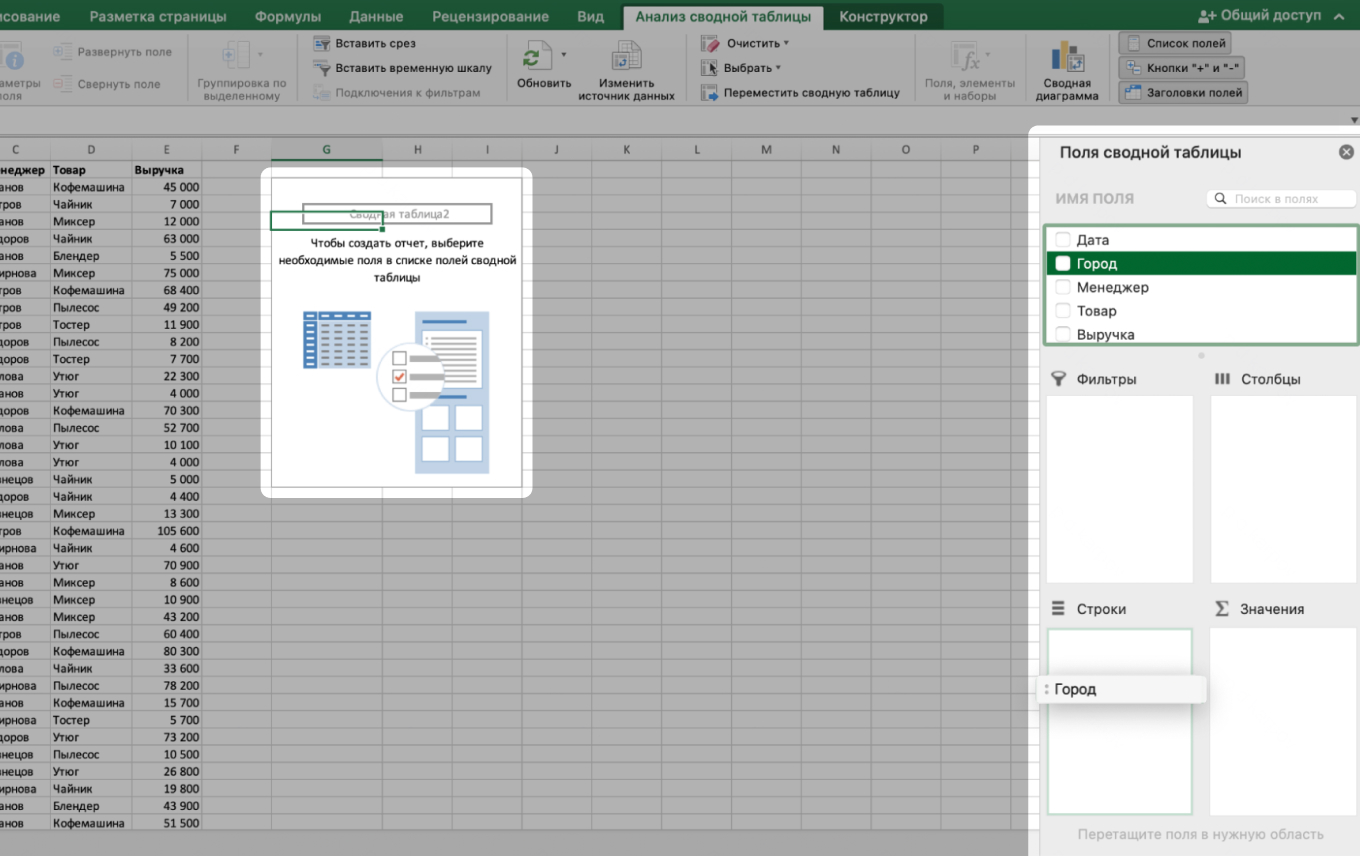This screenshot has width=1360, height=856.
Task: Check the Город field checkbox
Action: tap(1063, 264)
